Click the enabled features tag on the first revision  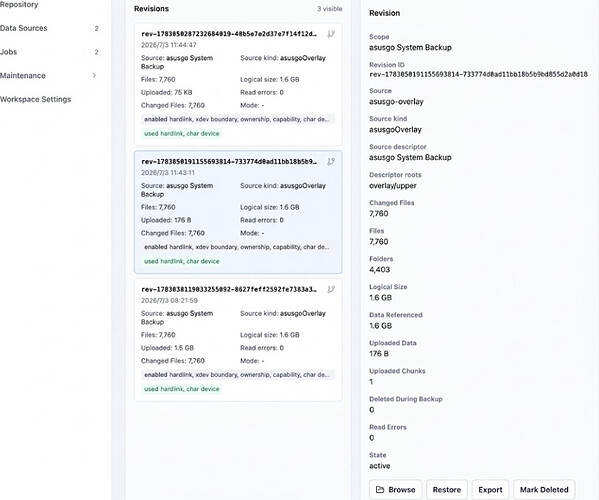(238, 119)
